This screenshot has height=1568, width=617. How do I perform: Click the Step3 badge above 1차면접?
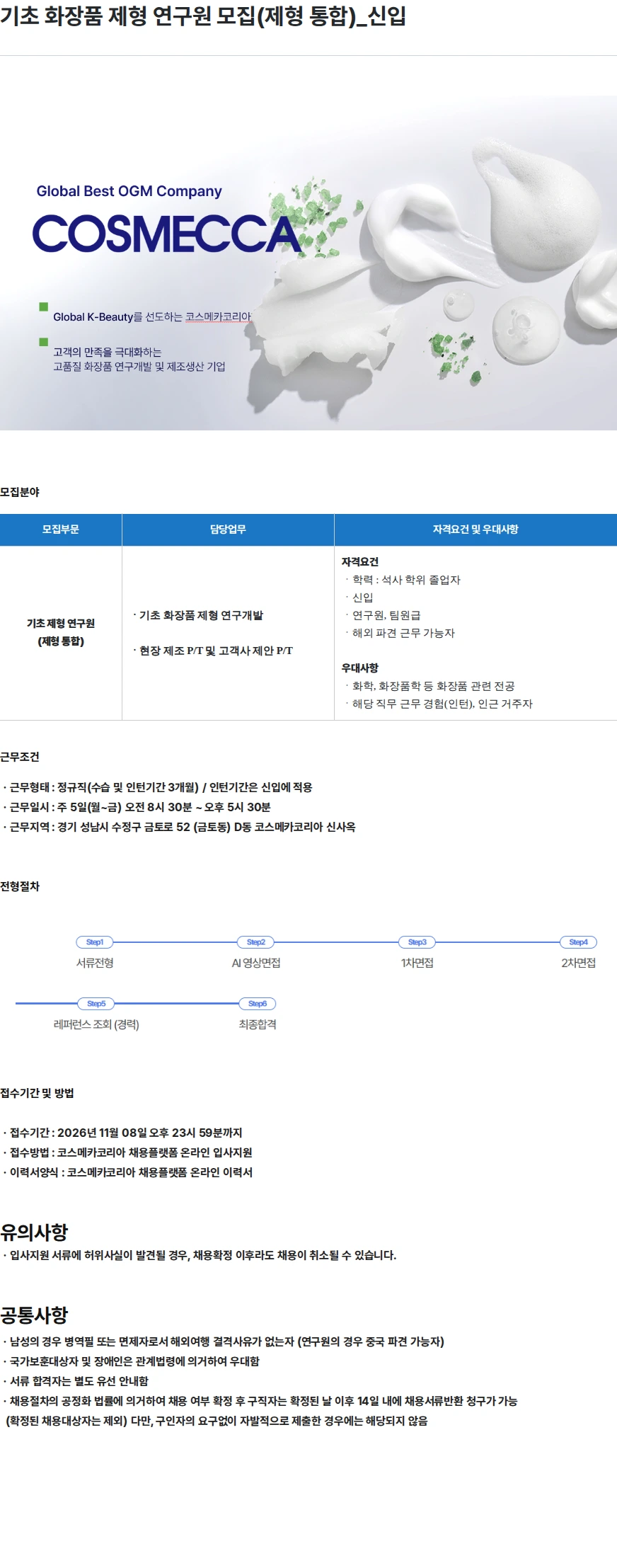tap(417, 942)
